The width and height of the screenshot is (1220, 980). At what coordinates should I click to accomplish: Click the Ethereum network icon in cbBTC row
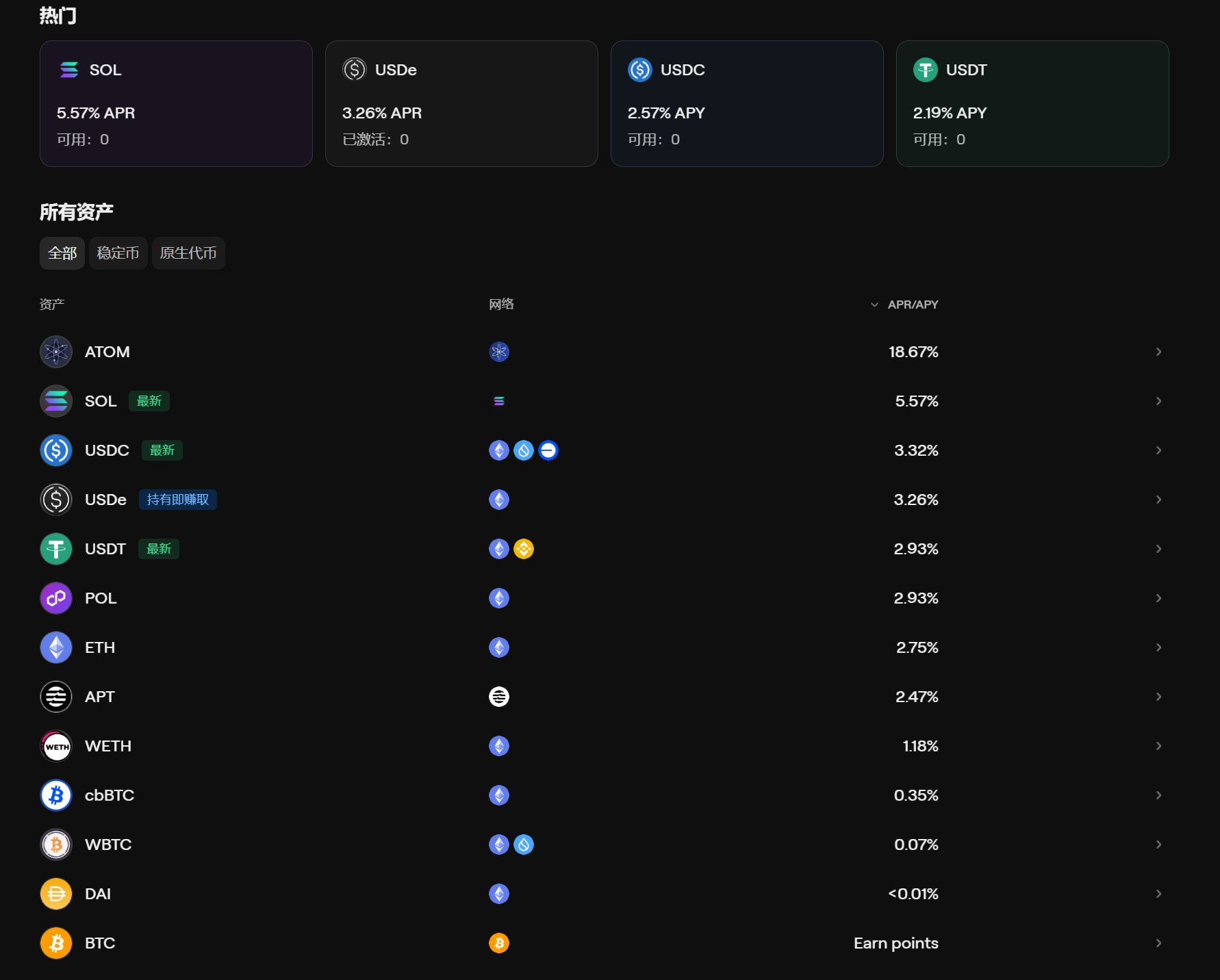tap(499, 795)
